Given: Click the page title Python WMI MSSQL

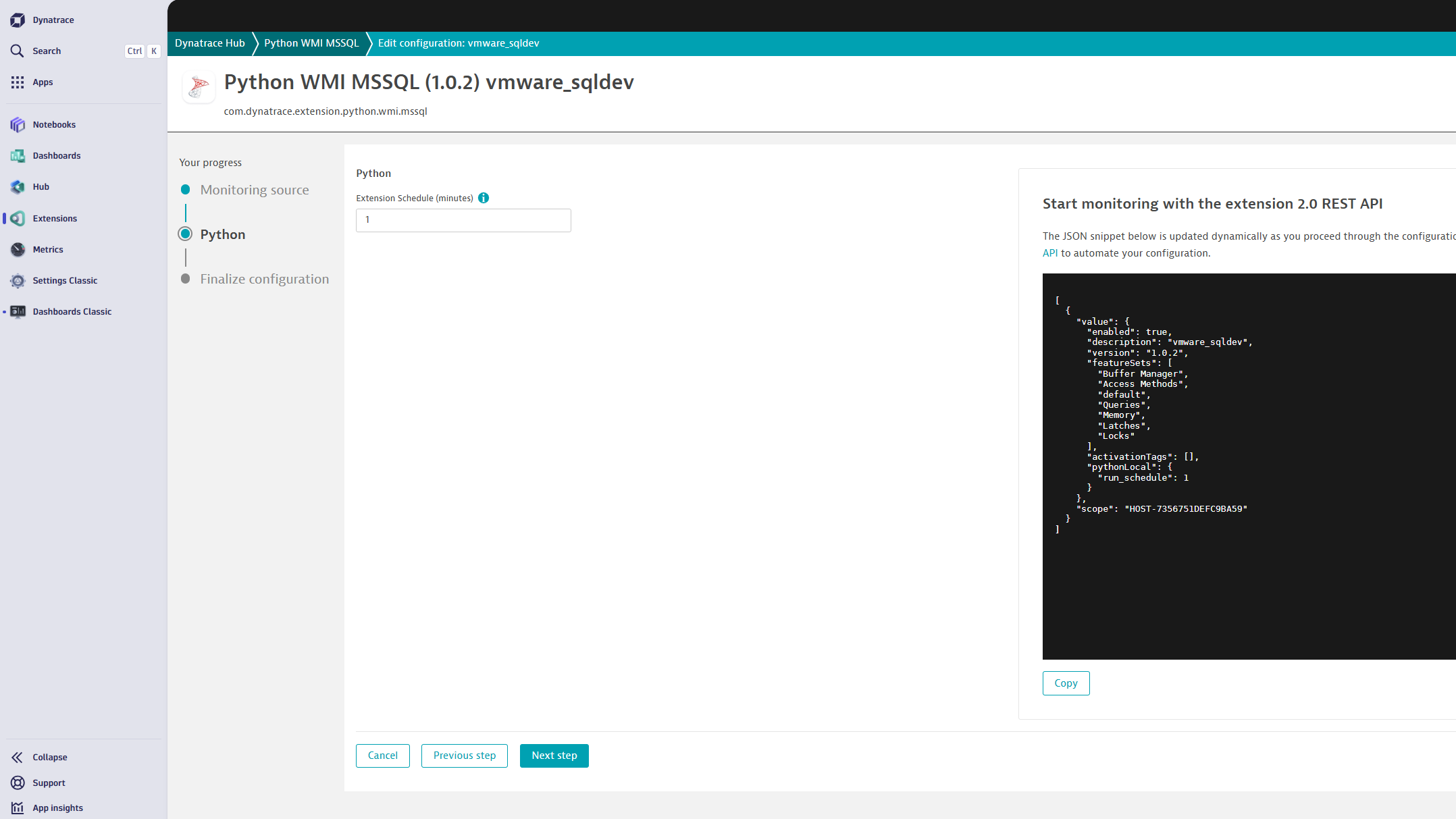Looking at the screenshot, I should 429,82.
